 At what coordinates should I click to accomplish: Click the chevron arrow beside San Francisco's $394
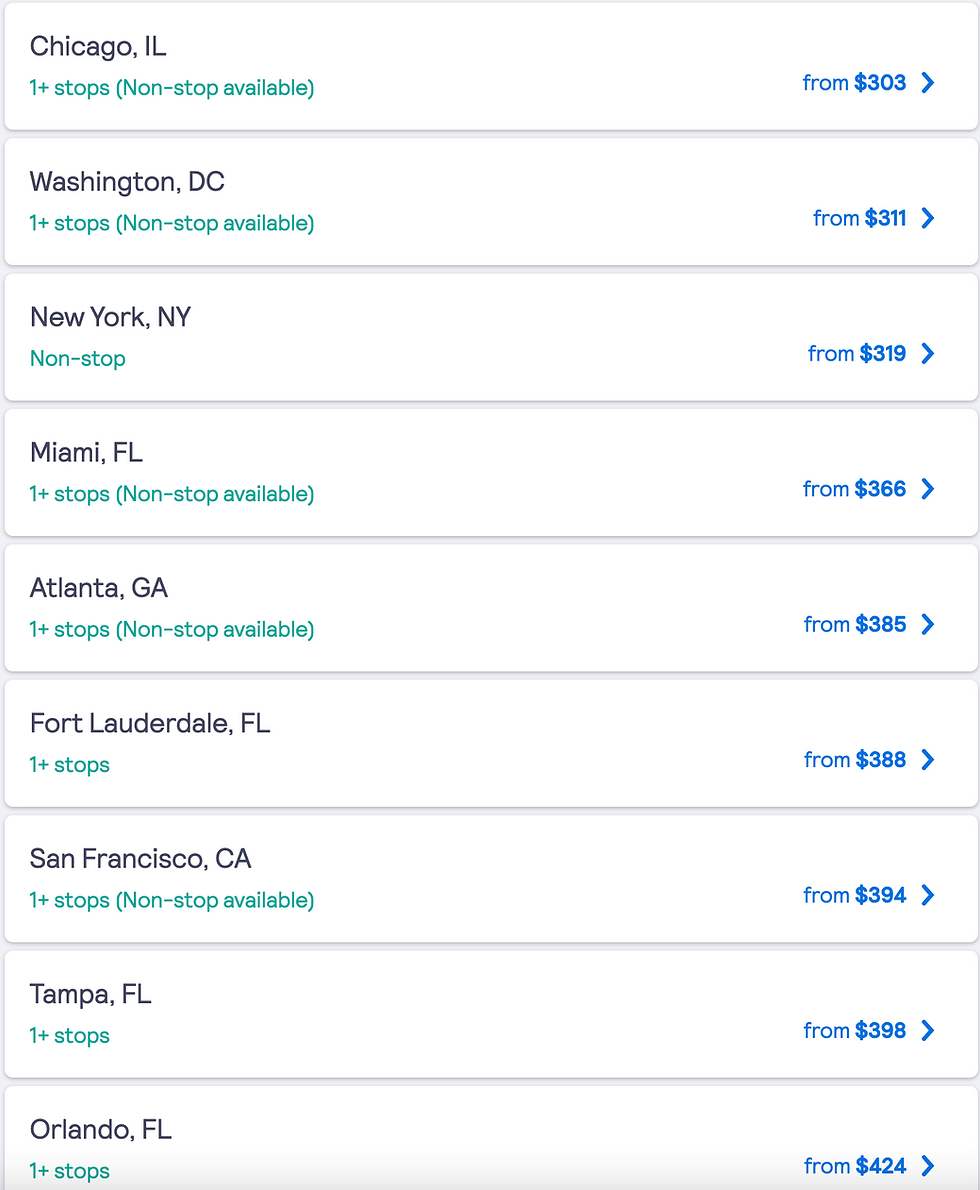(x=928, y=895)
